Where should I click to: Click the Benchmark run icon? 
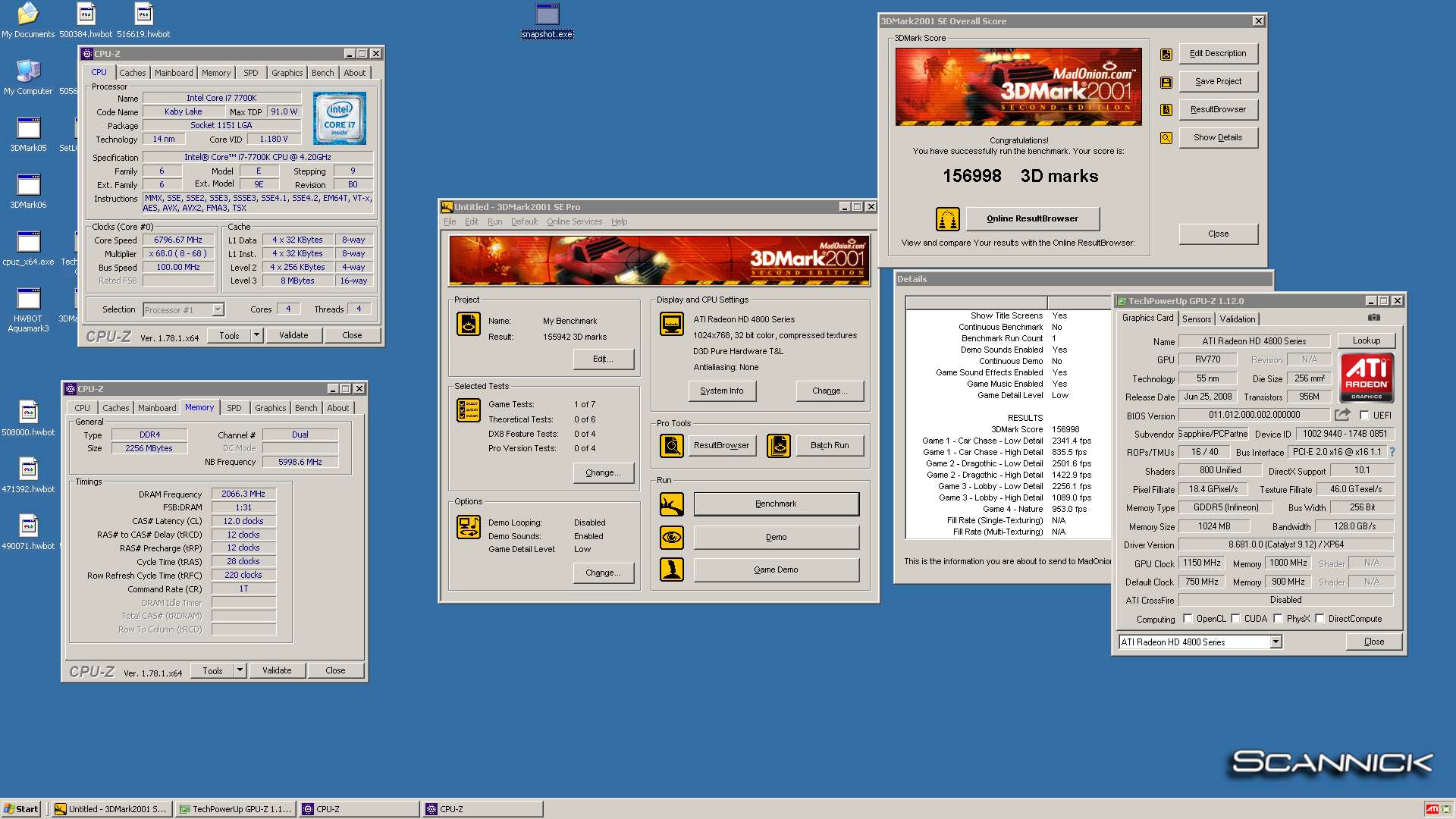point(672,504)
